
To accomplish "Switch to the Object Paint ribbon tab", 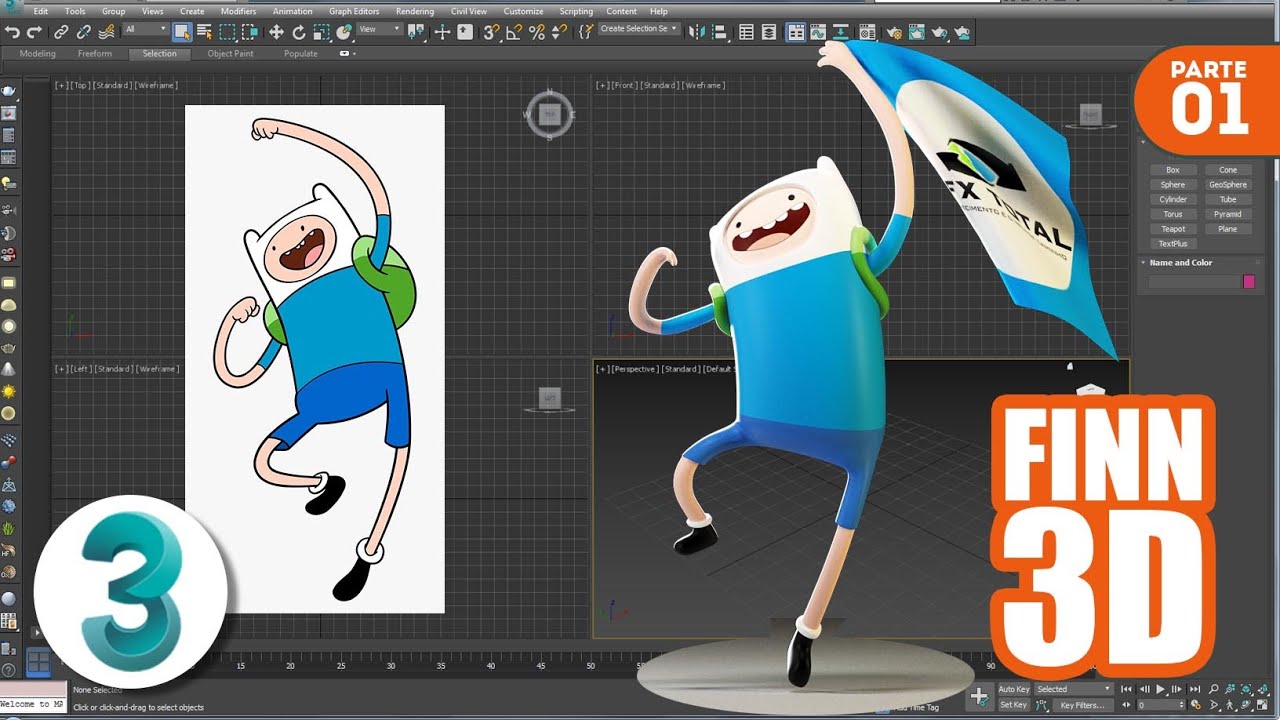I will pyautogui.click(x=230, y=54).
